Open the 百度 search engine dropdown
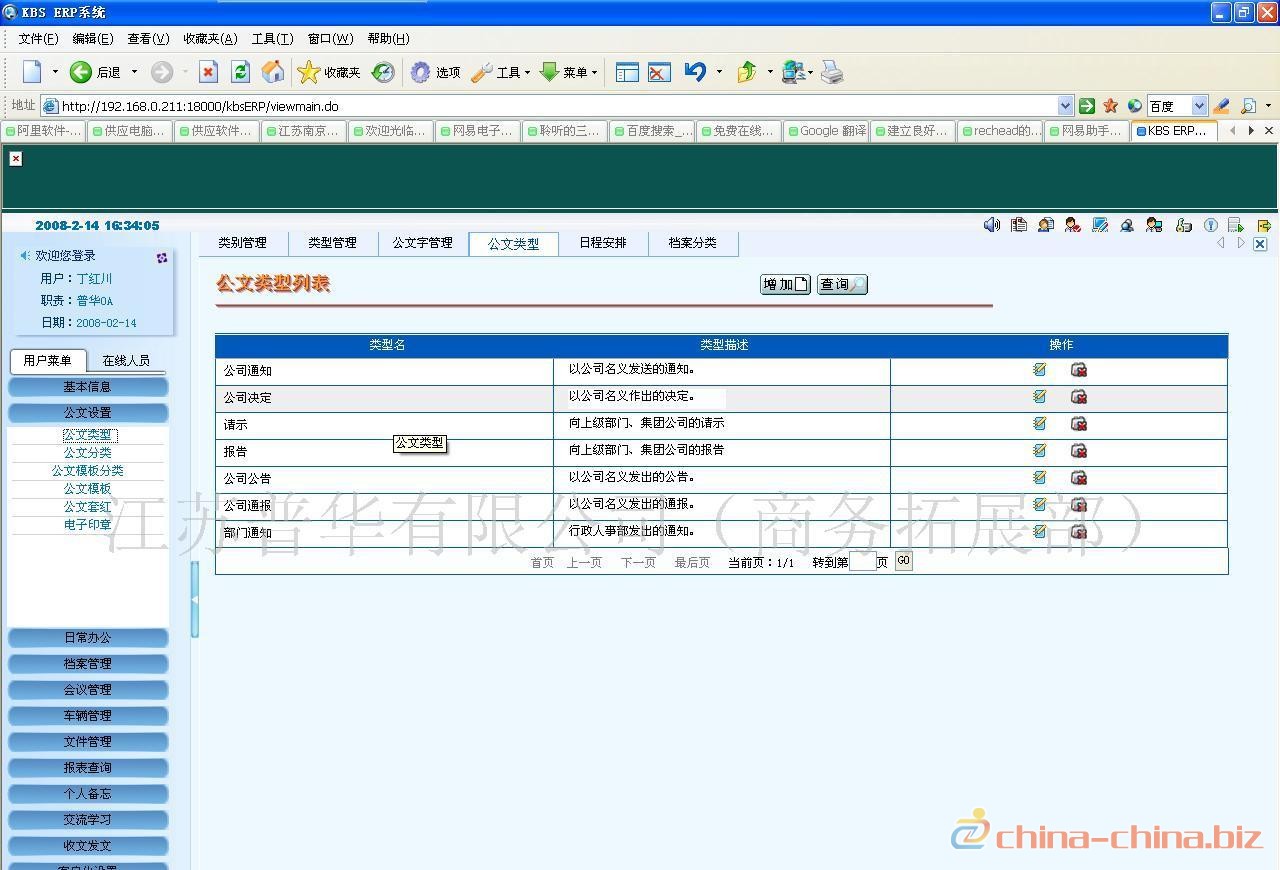This screenshot has width=1280, height=870. pyautogui.click(x=1199, y=104)
